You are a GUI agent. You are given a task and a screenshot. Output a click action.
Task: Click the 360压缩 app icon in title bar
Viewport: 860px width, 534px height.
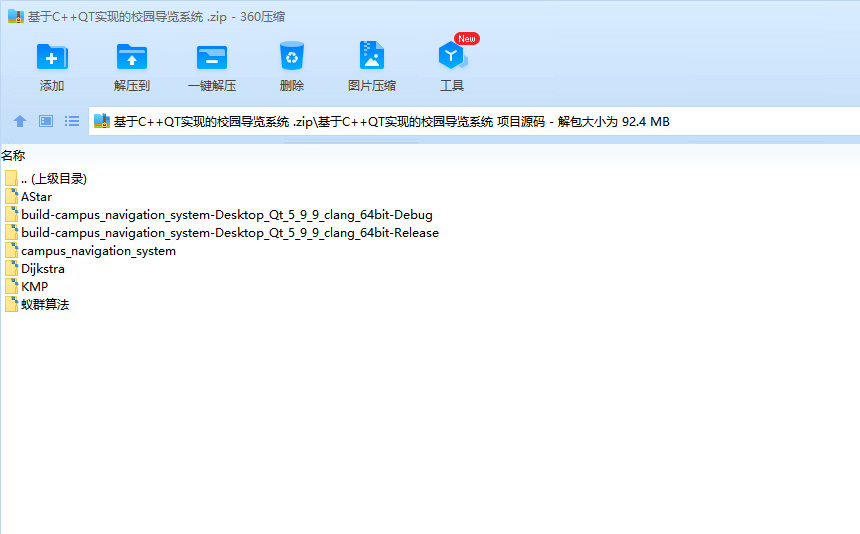16,16
